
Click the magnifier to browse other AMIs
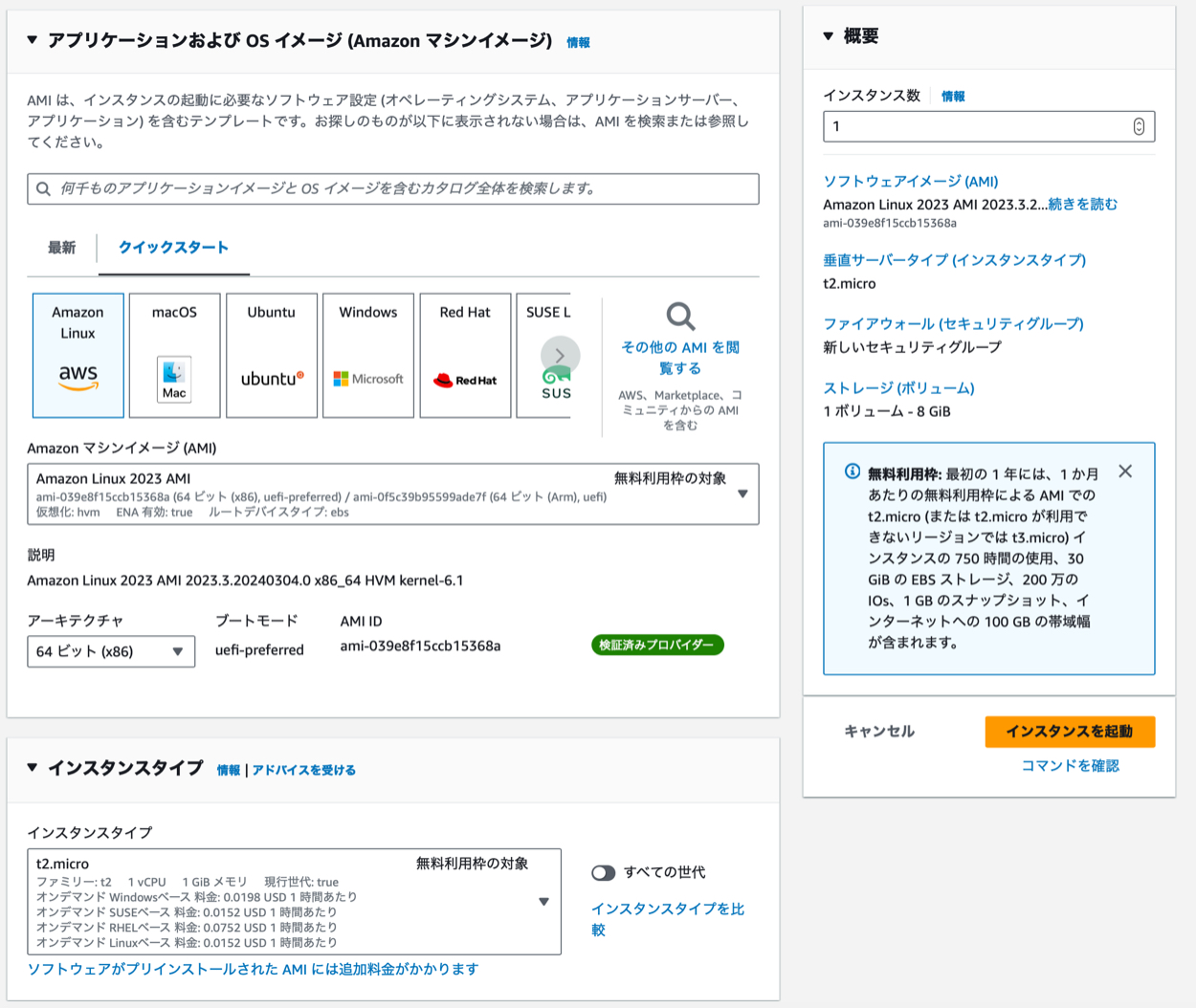pos(680,317)
